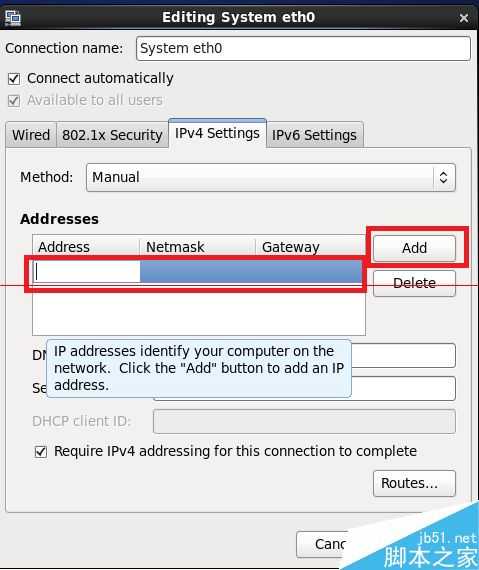Open the Routes… dialog button

coord(414,483)
